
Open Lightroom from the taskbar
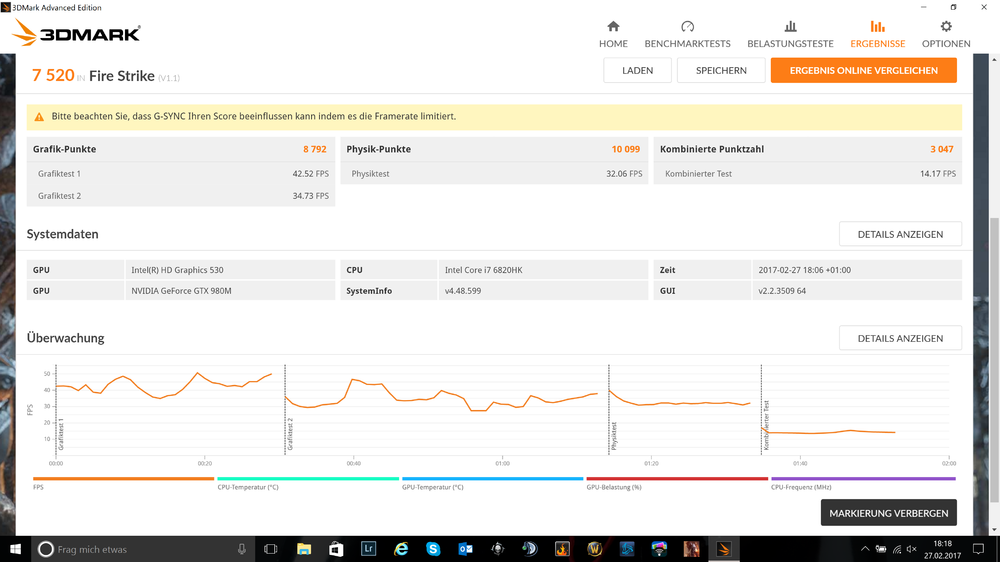tap(369, 549)
